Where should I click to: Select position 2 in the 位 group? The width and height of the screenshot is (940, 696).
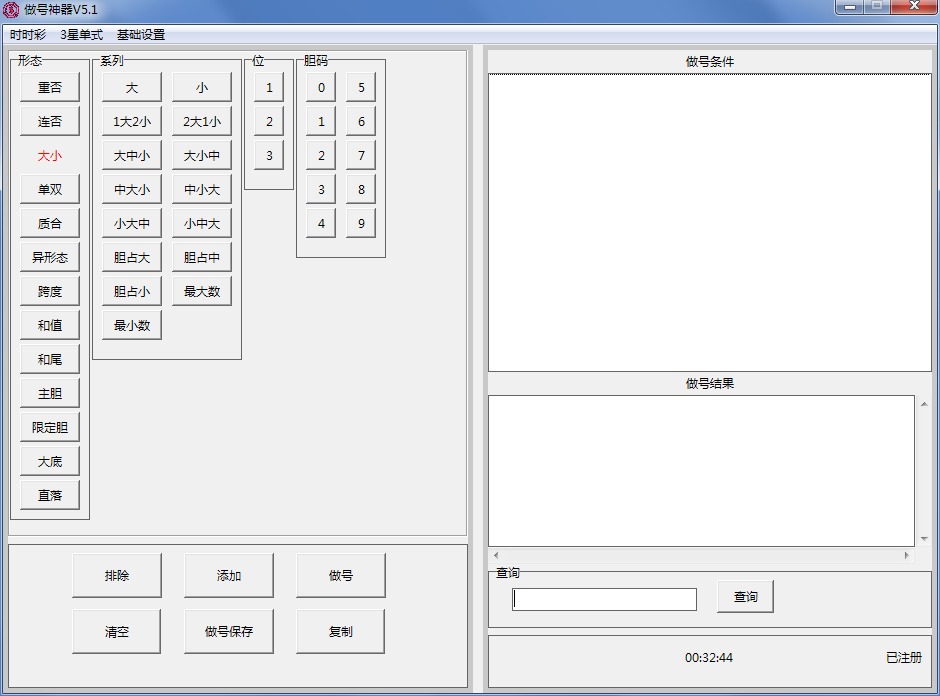tap(269, 122)
